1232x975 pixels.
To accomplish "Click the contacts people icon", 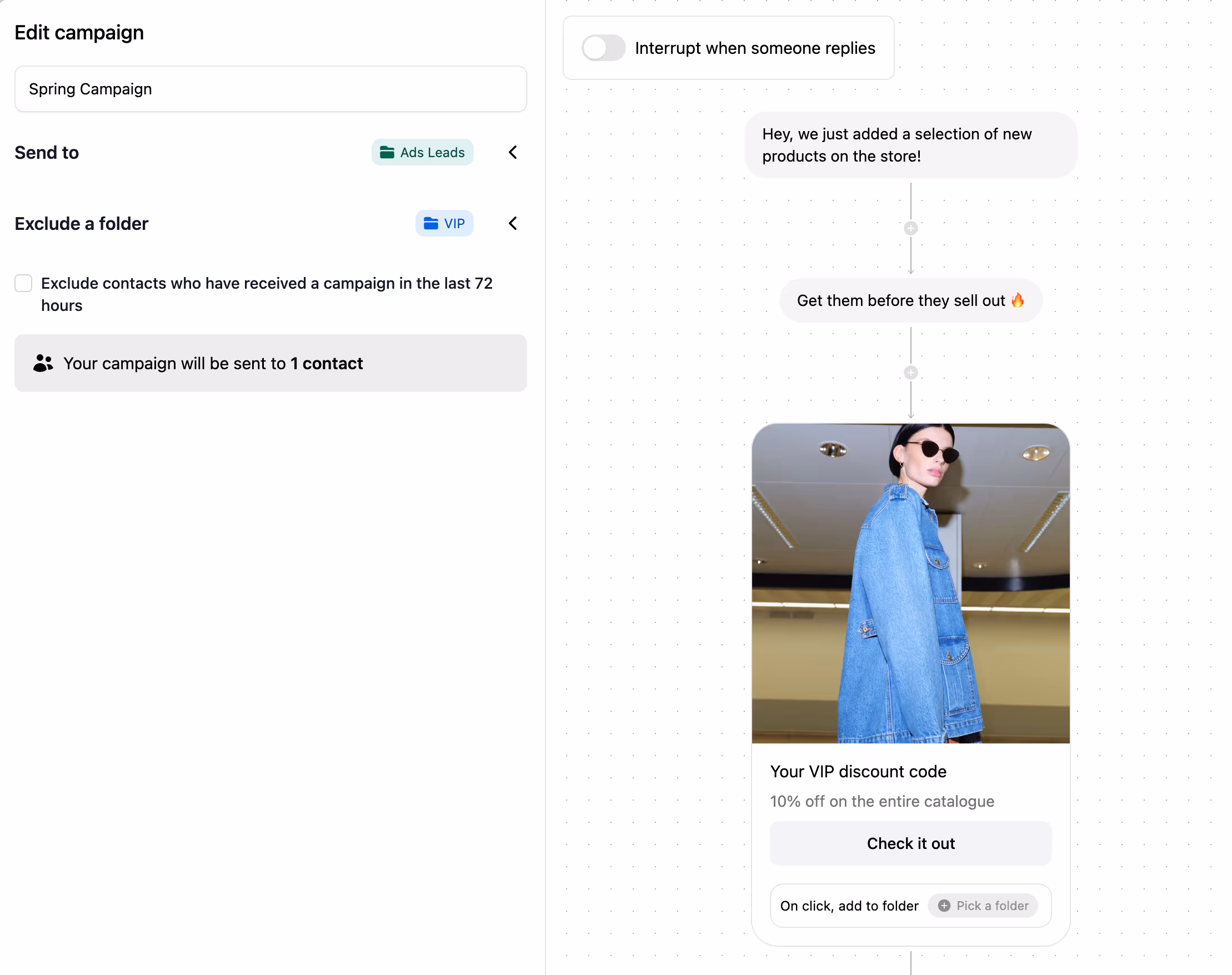I will click(x=43, y=363).
